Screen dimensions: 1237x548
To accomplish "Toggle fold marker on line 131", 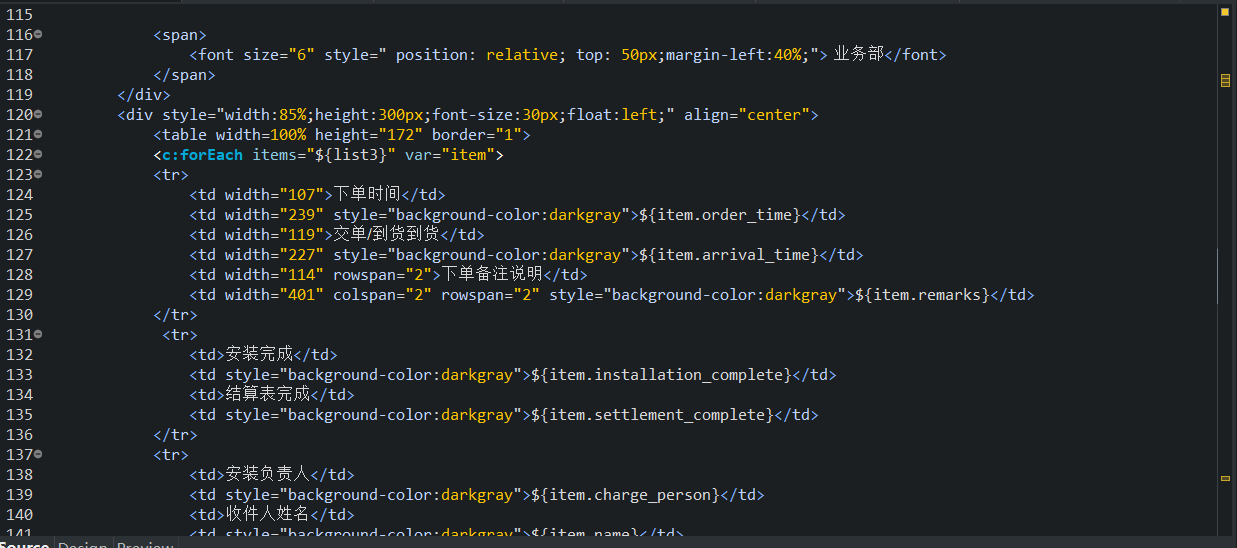I will tap(38, 335).
